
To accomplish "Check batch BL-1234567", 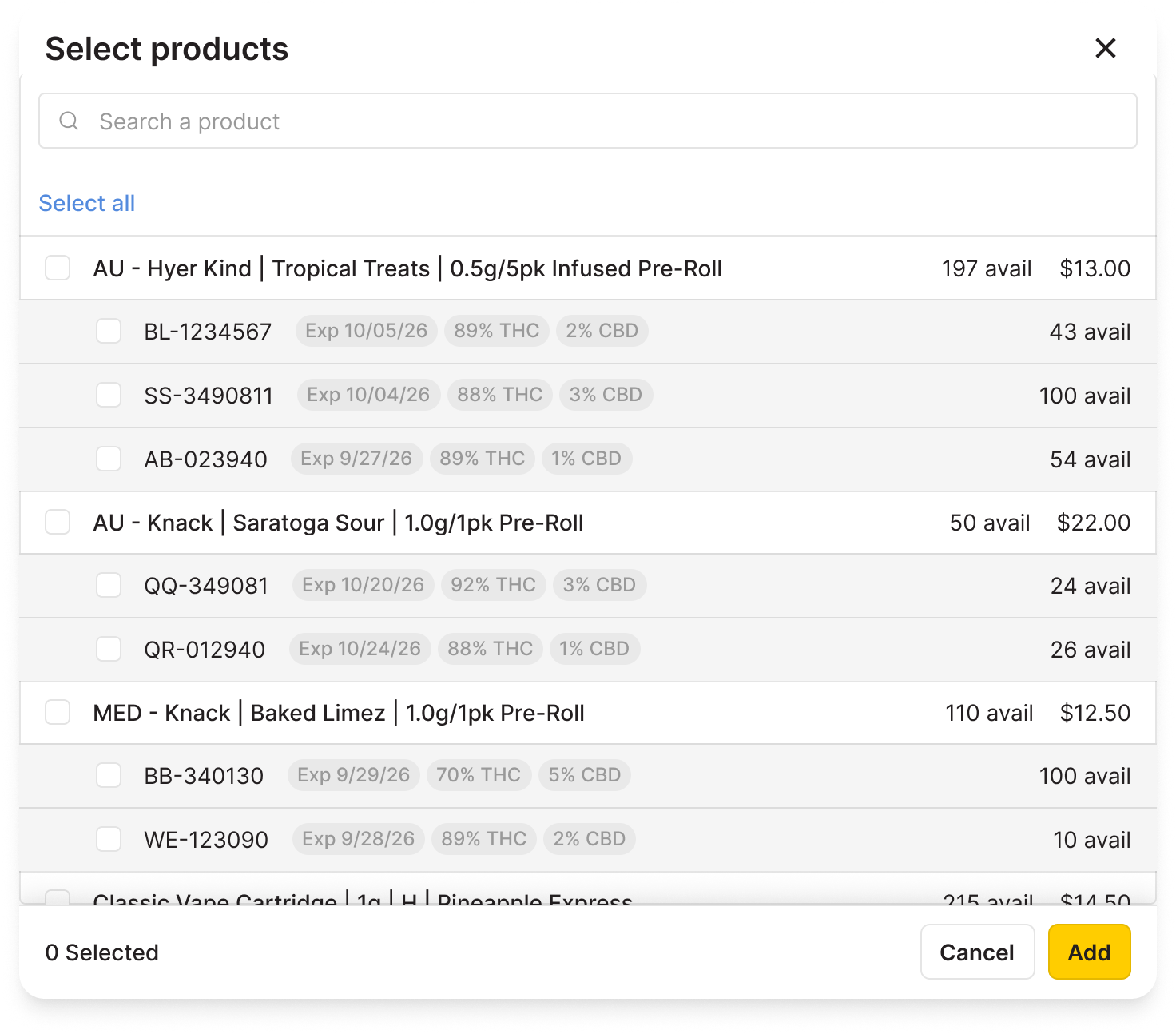I will tap(109, 331).
